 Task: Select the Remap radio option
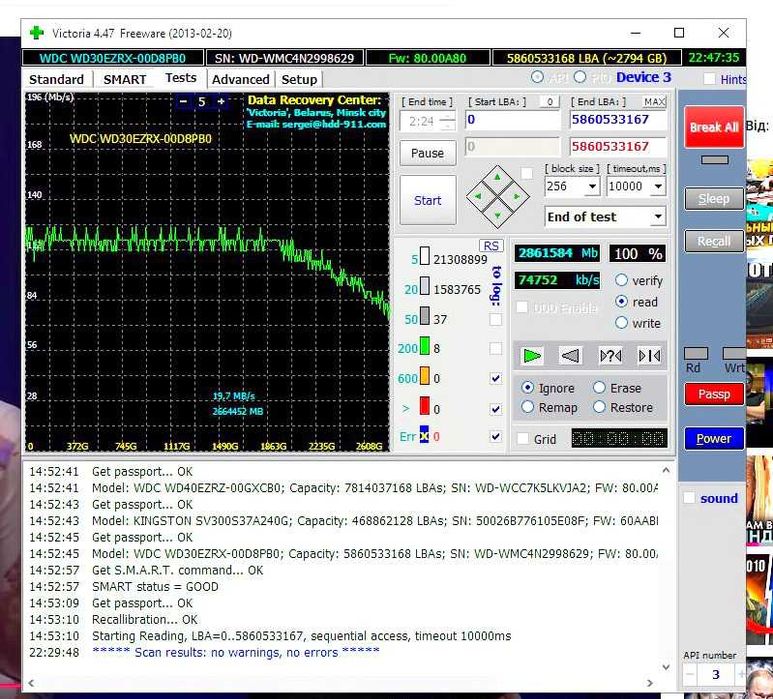[528, 407]
